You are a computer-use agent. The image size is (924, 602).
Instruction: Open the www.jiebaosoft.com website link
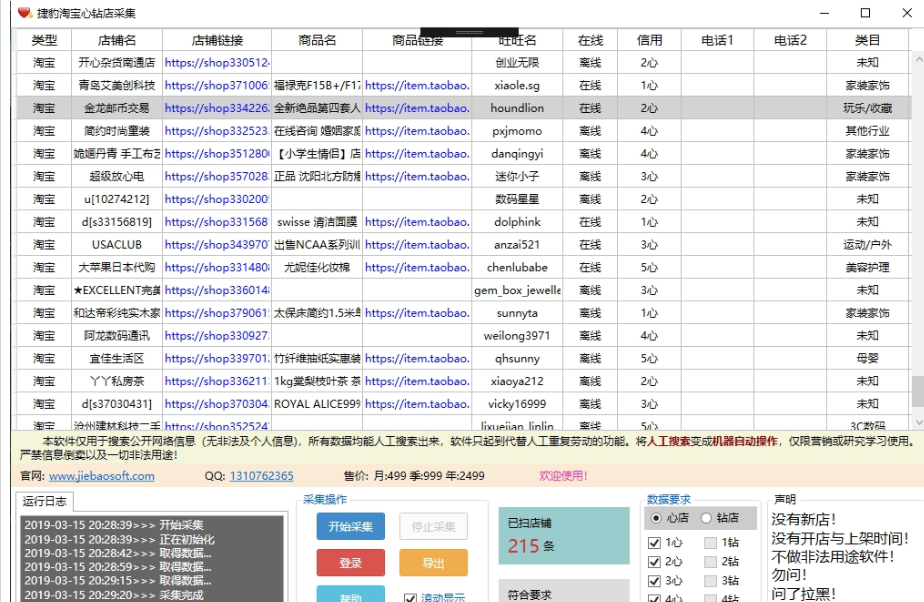coord(102,476)
